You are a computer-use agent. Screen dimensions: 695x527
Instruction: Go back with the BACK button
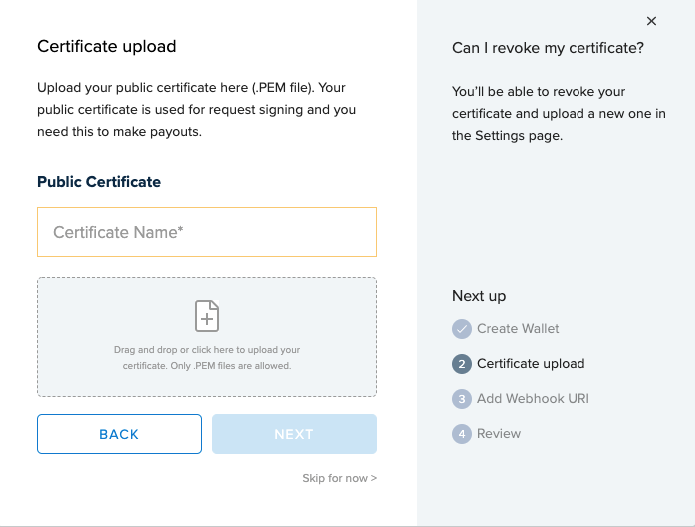(x=119, y=434)
